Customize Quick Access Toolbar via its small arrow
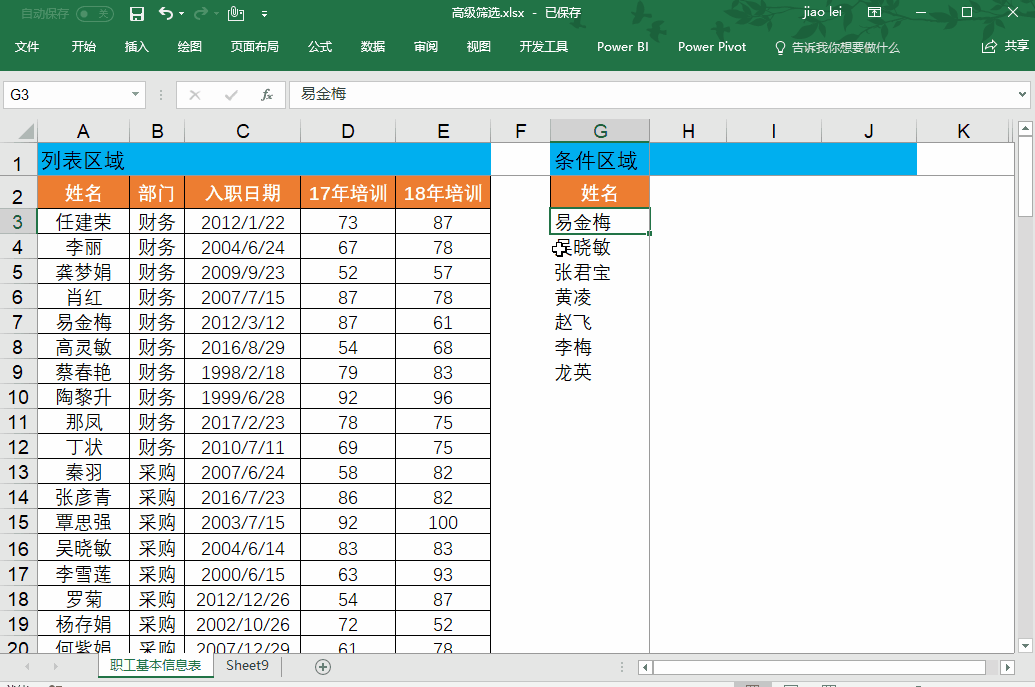 265,12
